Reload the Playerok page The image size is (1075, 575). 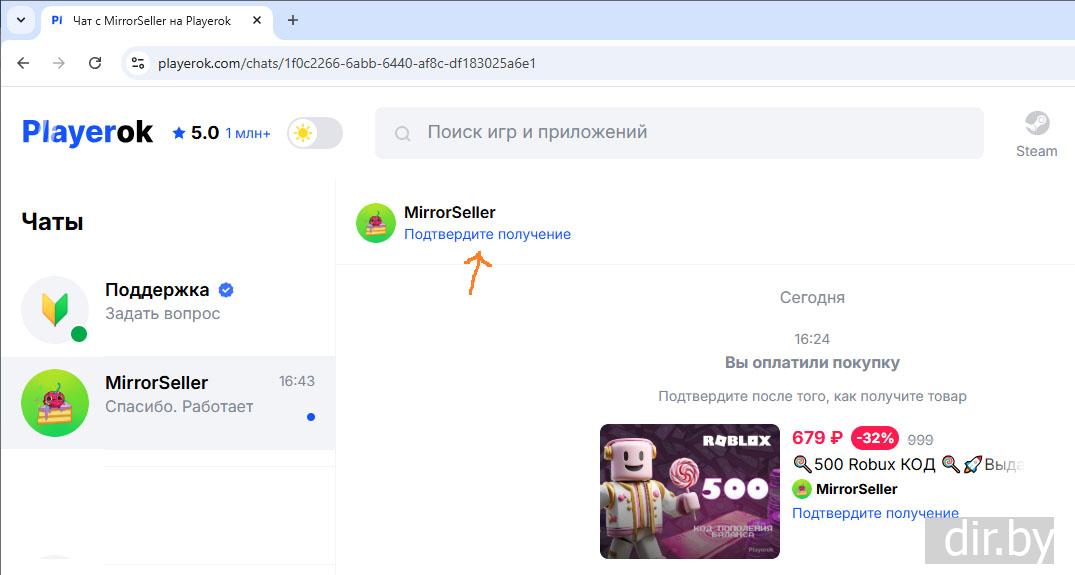click(x=95, y=63)
